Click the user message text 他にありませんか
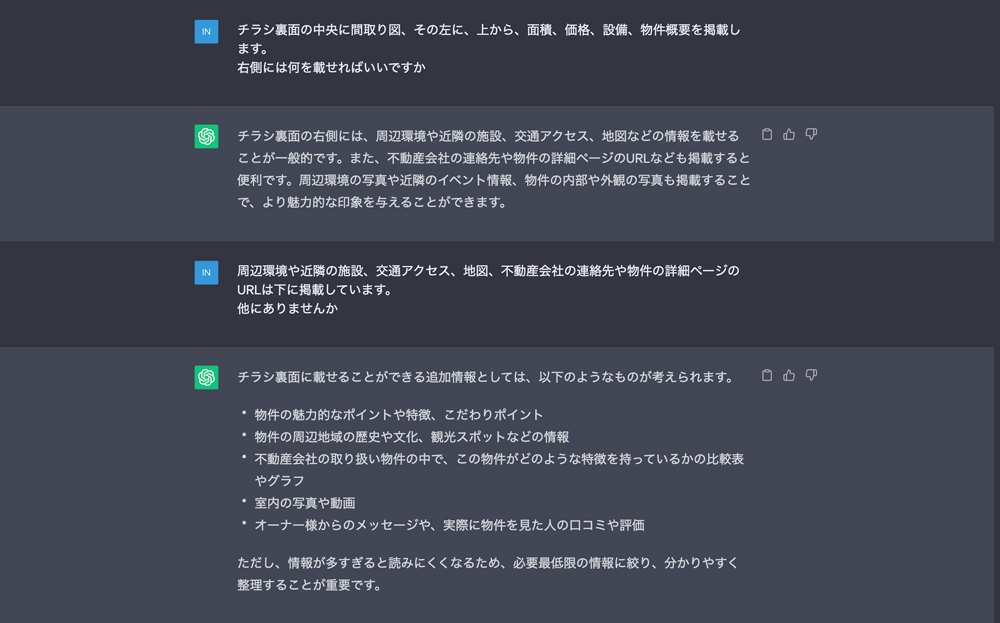Viewport: 1000px width, 623px height. point(287,309)
